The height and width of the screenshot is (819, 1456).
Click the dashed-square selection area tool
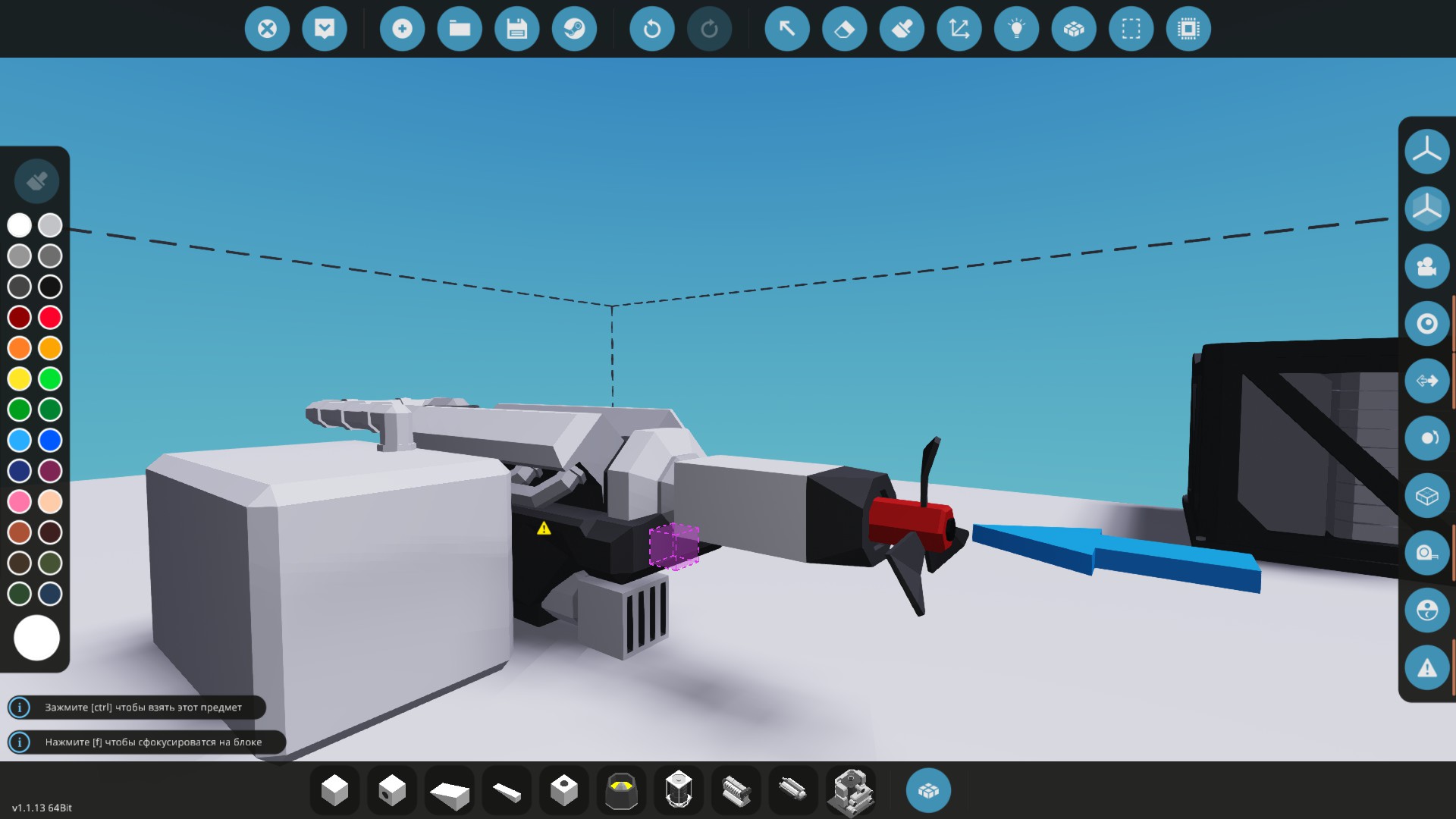(1131, 29)
